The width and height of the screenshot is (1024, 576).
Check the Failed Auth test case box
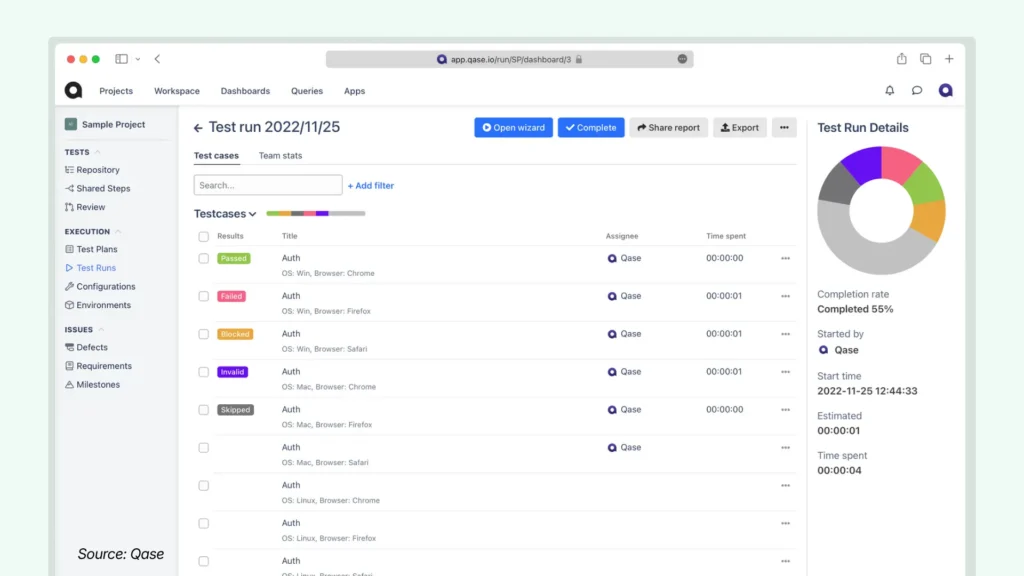(204, 296)
